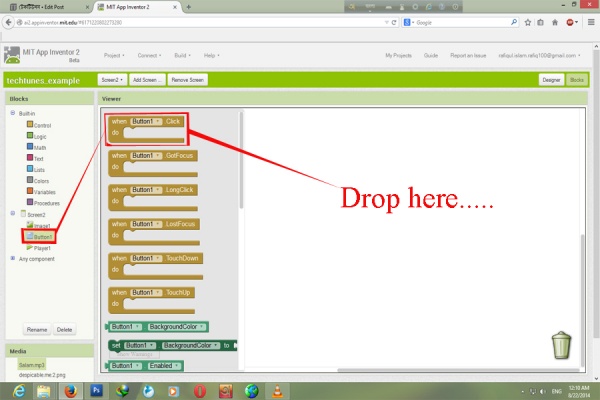Viewport: 600px width, 400px height.
Task: Open Internet Explorer from taskbar
Action: tap(18, 391)
